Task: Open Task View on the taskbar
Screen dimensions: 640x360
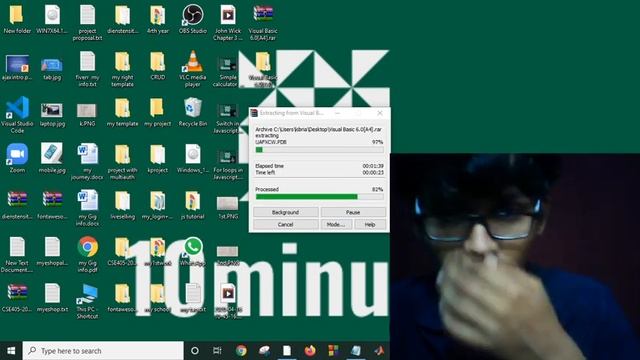Action: pyautogui.click(x=217, y=351)
